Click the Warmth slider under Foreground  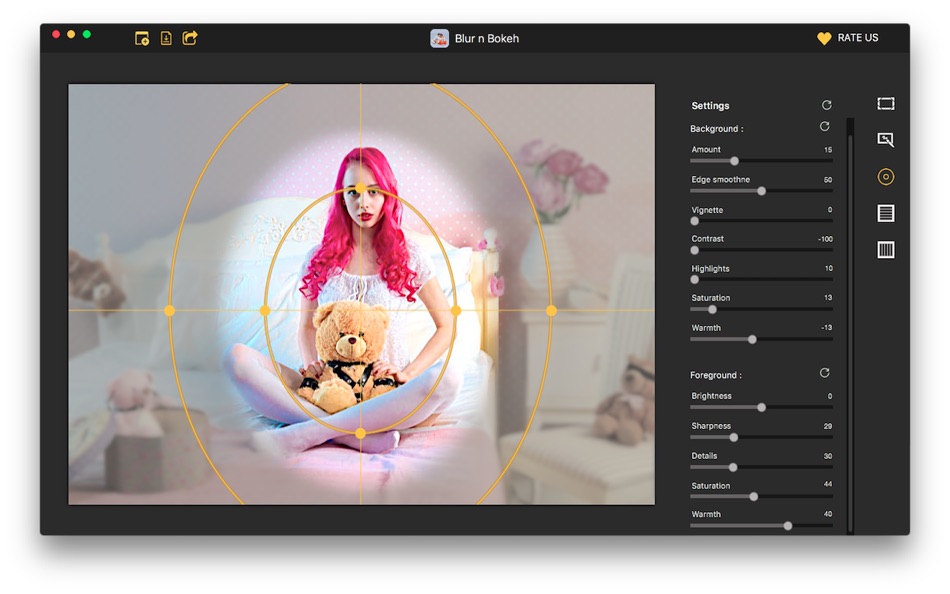click(787, 526)
